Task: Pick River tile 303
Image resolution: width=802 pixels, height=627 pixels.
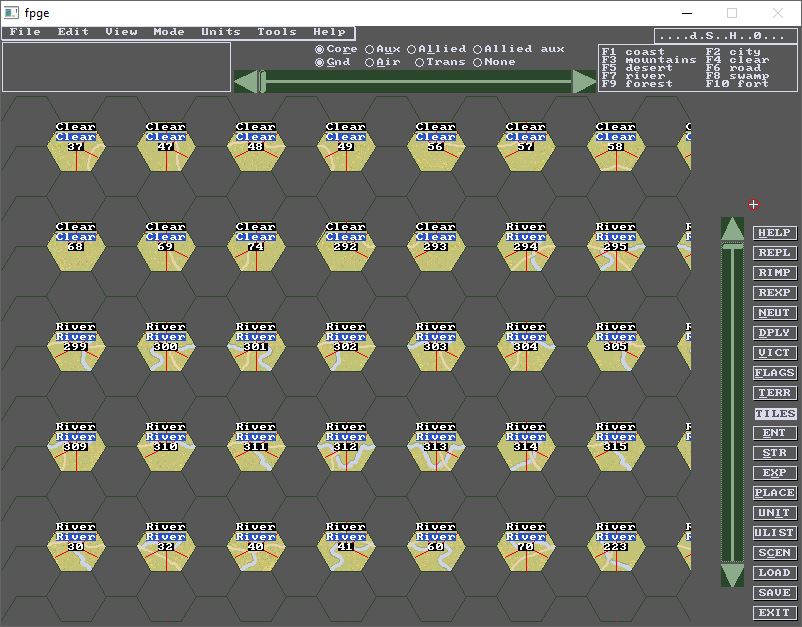Action: pos(436,347)
